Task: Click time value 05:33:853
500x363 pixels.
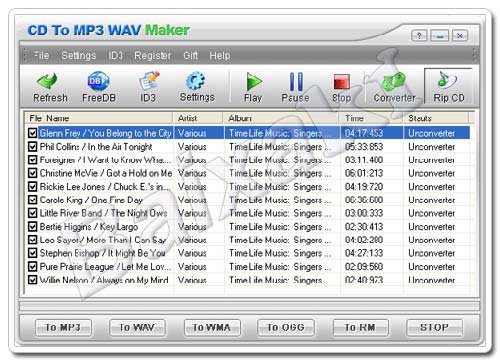Action: (x=364, y=147)
